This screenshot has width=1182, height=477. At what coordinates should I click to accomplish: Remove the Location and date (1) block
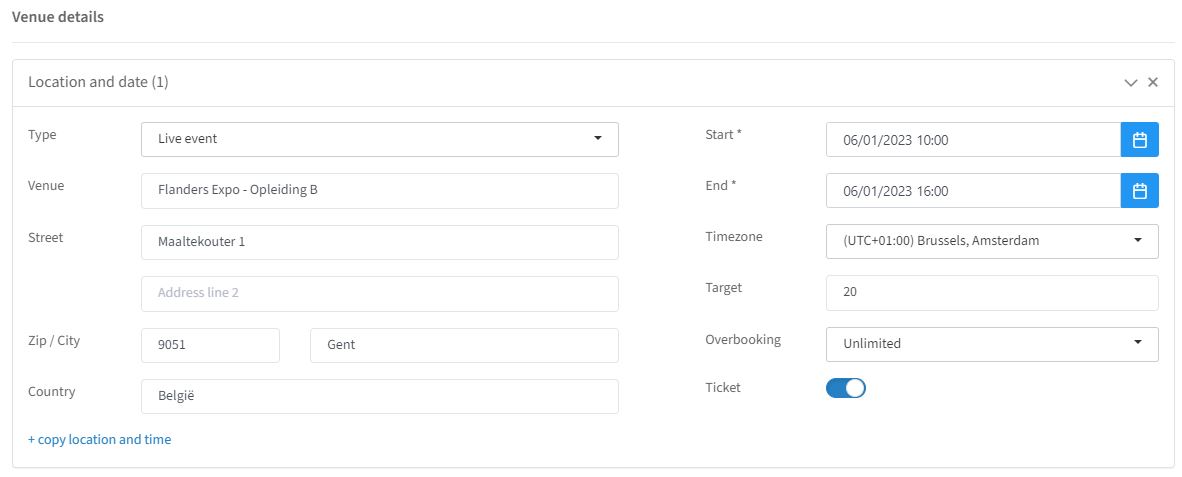point(1153,83)
